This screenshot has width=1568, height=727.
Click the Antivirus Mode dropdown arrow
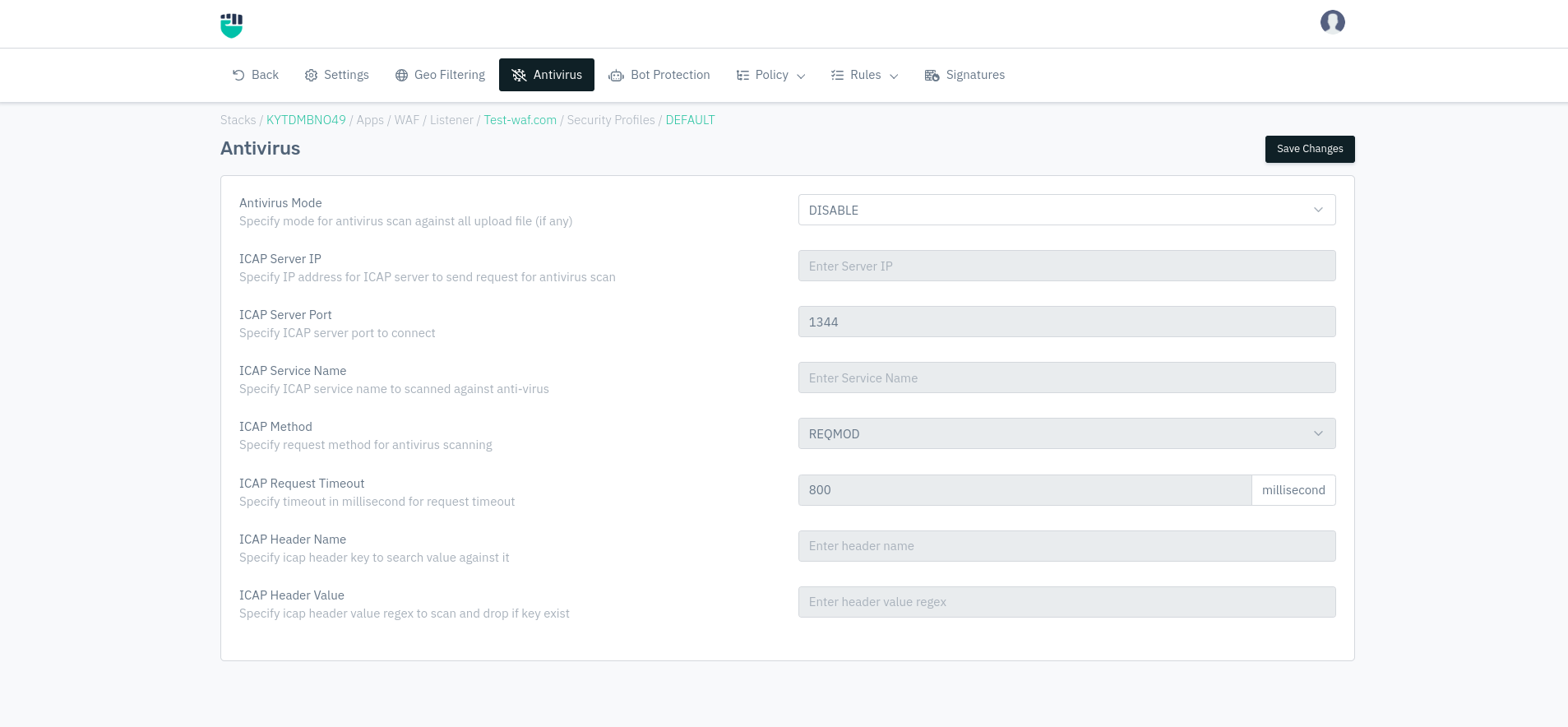point(1318,210)
